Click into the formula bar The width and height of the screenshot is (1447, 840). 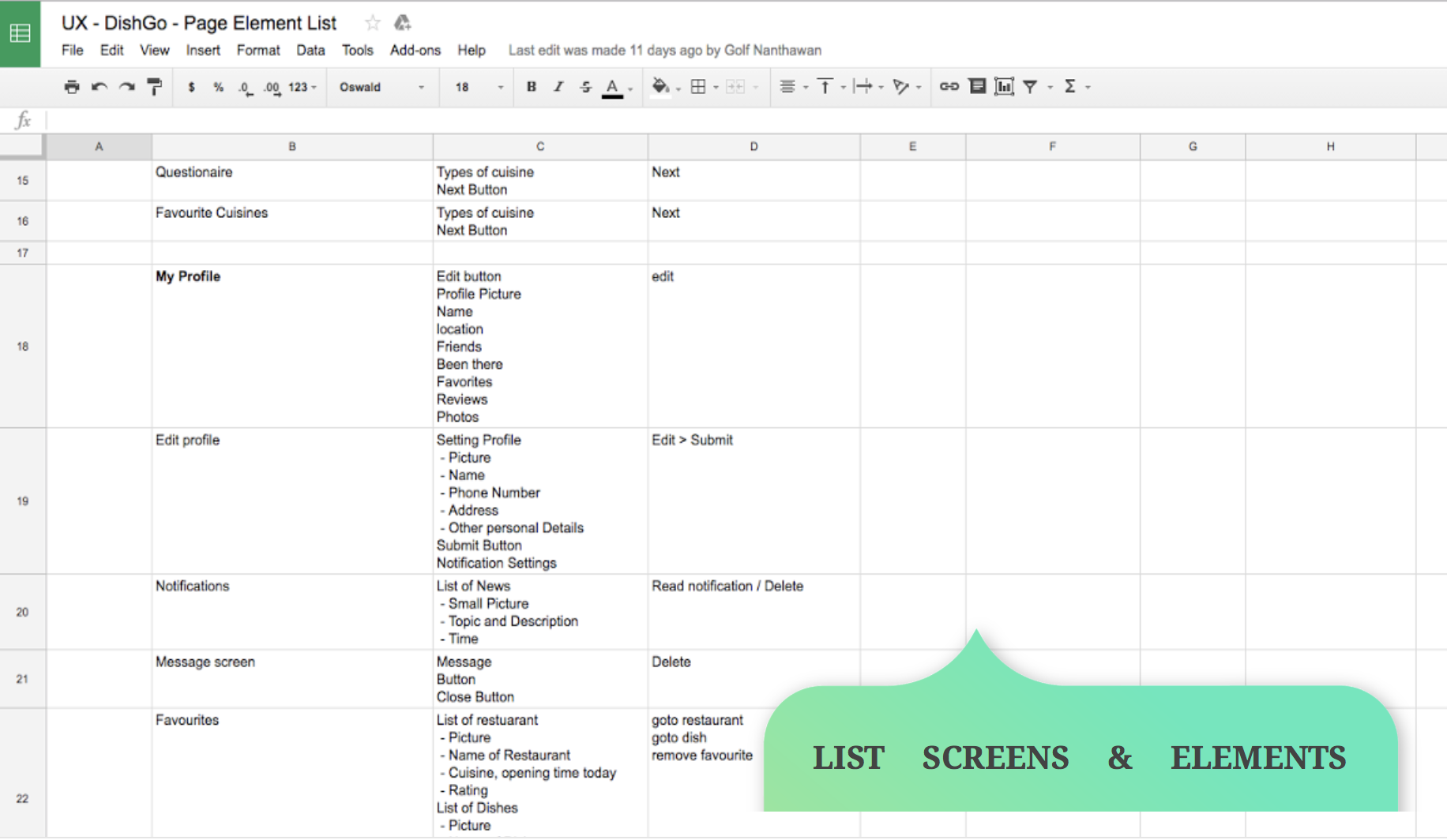tap(746, 120)
